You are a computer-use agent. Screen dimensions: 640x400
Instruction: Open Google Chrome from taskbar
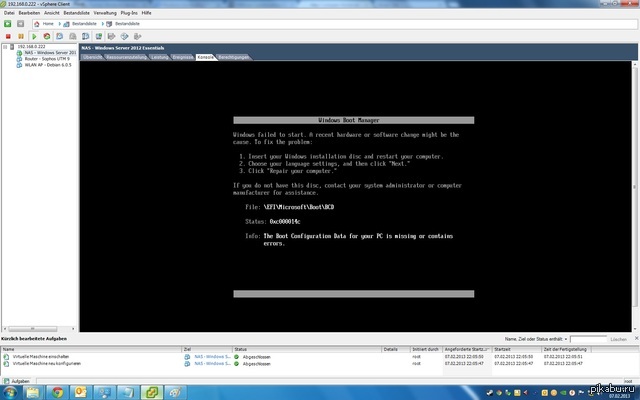[57, 393]
